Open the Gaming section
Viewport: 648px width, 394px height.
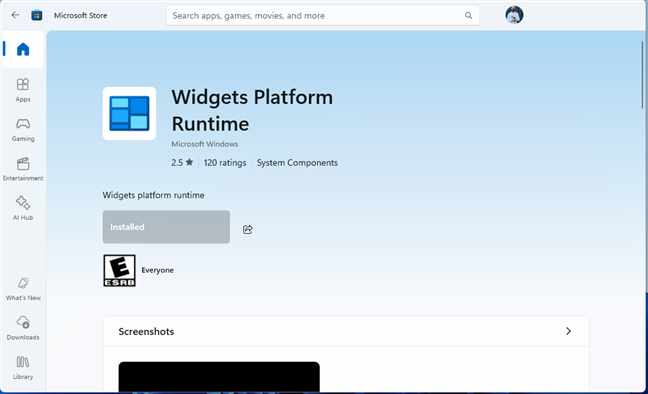23,129
